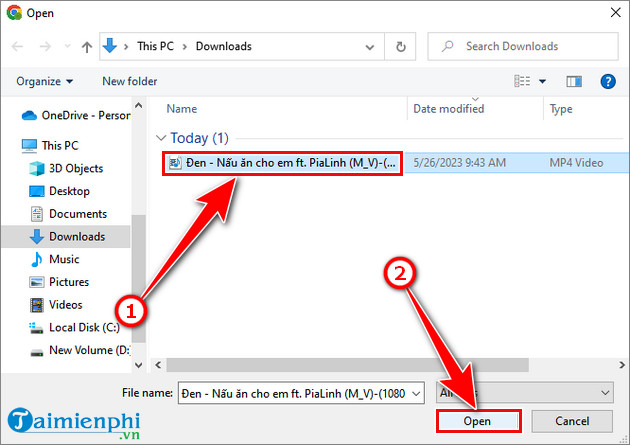The height and width of the screenshot is (445, 630).
Task: Select Downloads in the sidebar
Action: click(x=67, y=237)
